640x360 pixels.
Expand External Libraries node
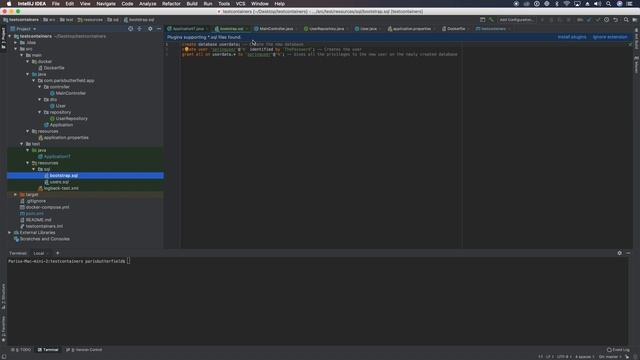10,233
